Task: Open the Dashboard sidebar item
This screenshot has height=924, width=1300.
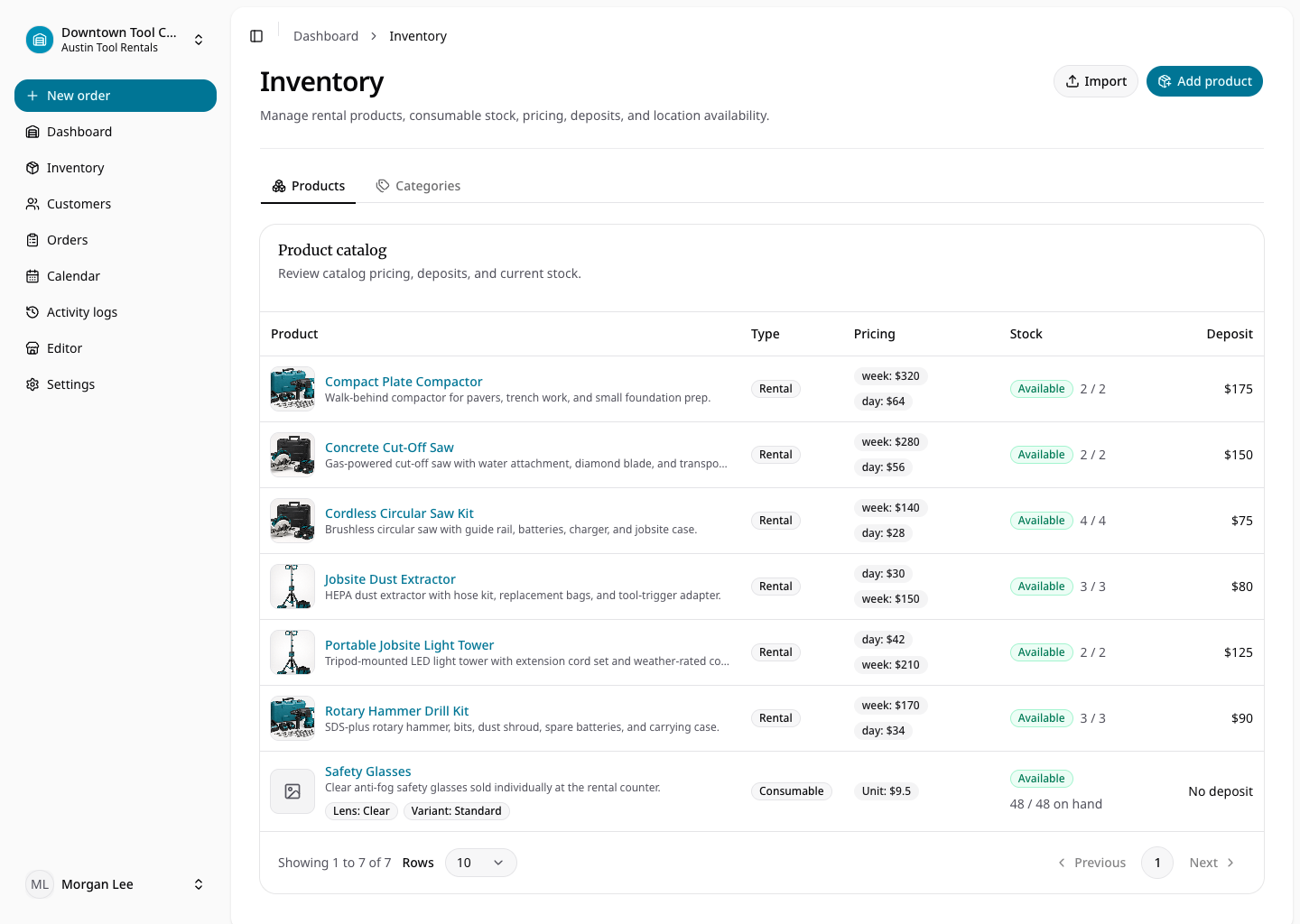Action: [116, 132]
